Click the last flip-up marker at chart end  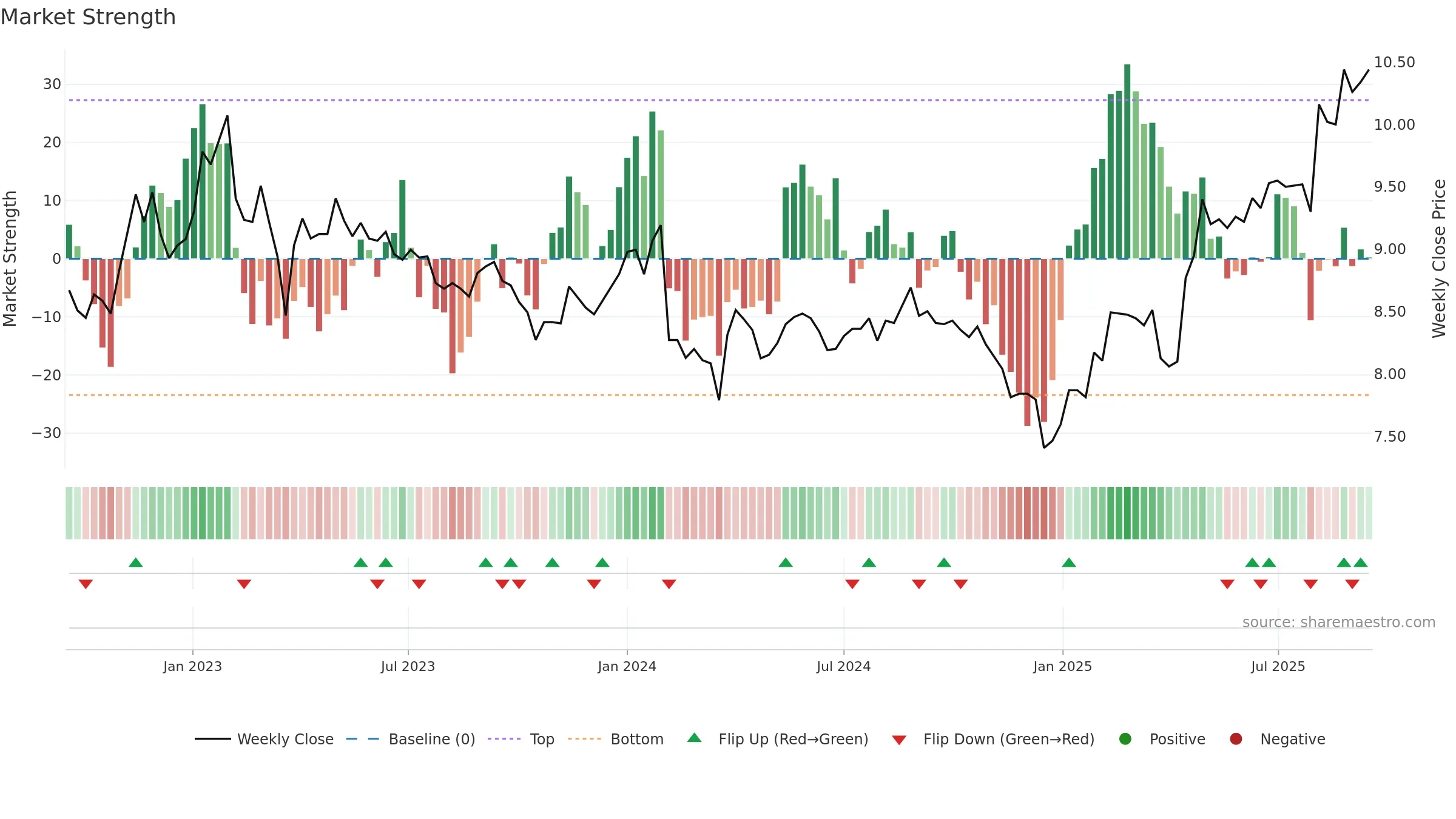coord(1361,562)
